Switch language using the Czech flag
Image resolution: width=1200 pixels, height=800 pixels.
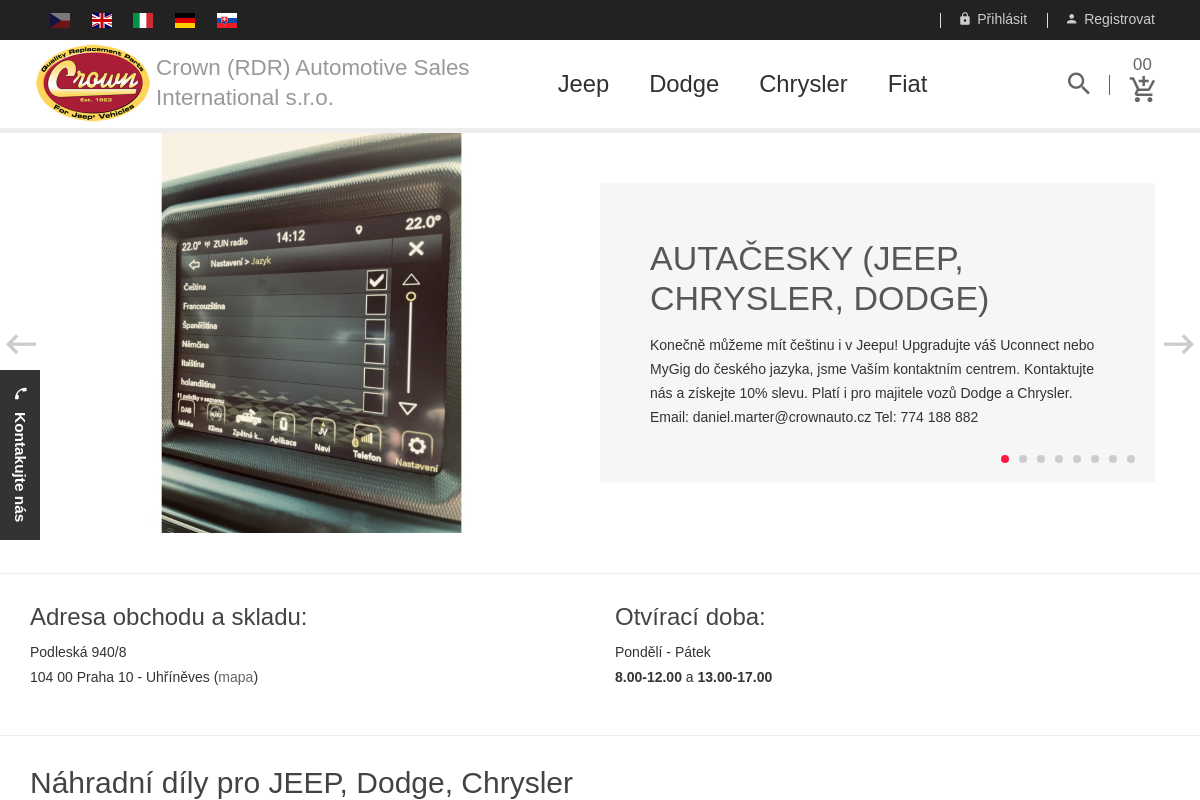click(x=60, y=20)
